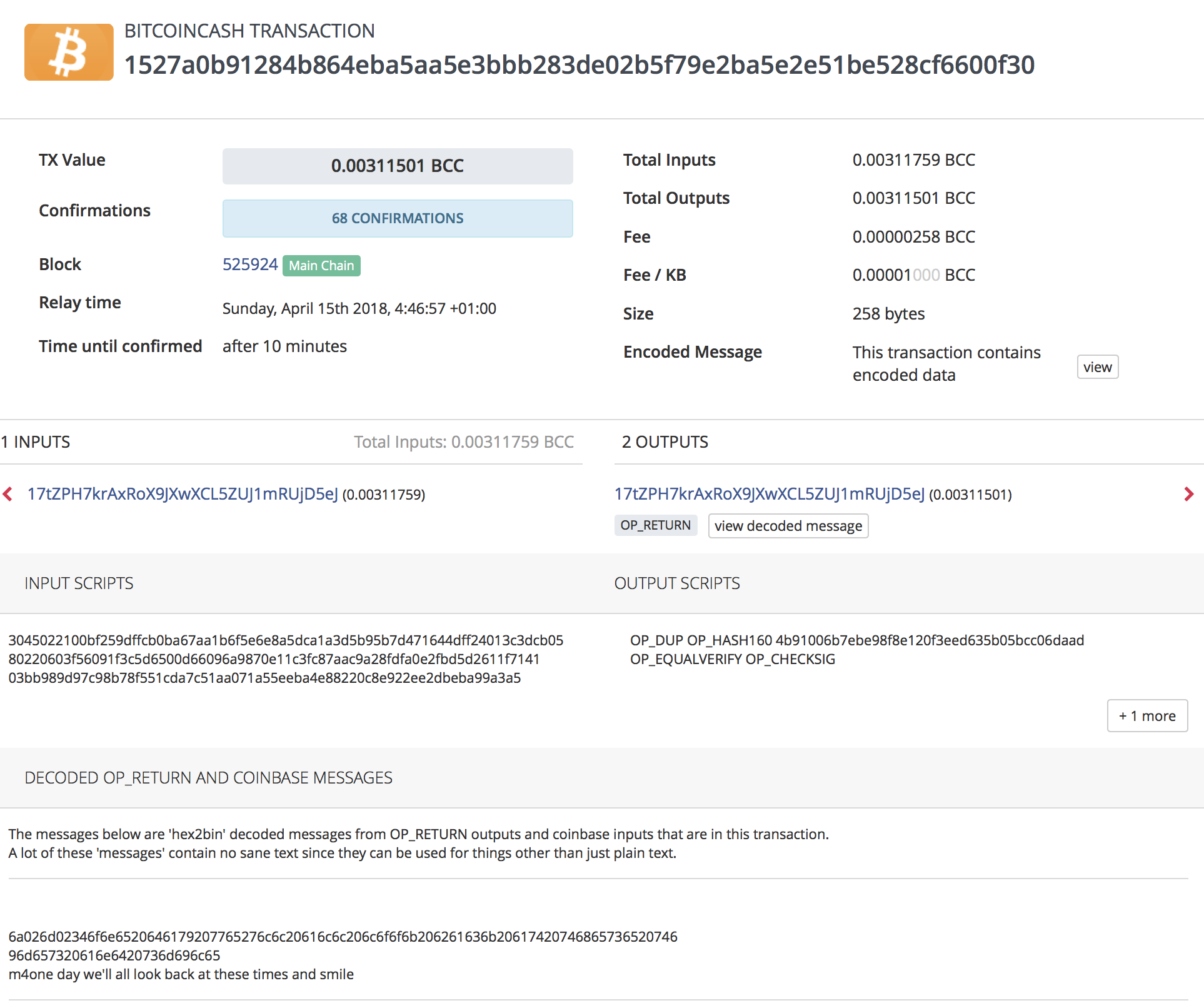The width and height of the screenshot is (1204, 1008).
Task: Click the hex message starting with 6a026d02346f
Action: 343,946
